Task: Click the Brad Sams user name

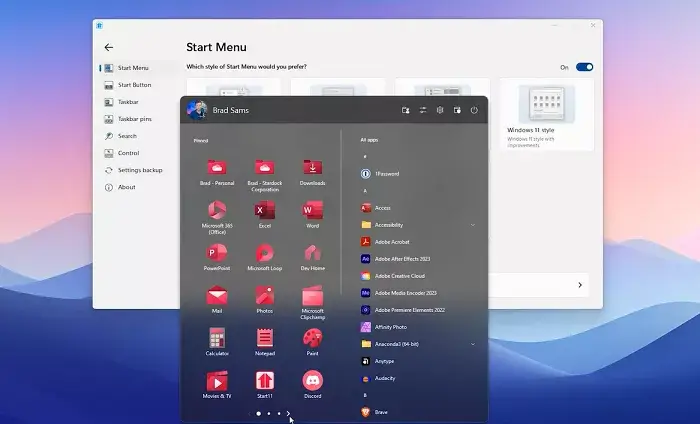Action: click(230, 110)
